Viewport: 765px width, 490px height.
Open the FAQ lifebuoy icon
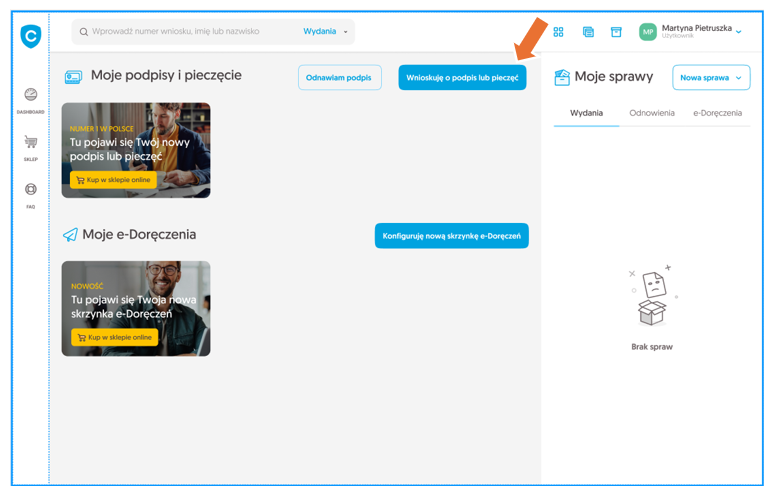(x=31, y=190)
